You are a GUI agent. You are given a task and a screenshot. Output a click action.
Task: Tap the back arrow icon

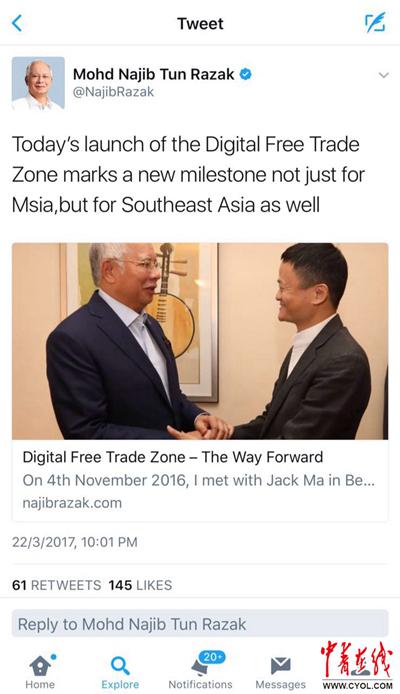17,23
